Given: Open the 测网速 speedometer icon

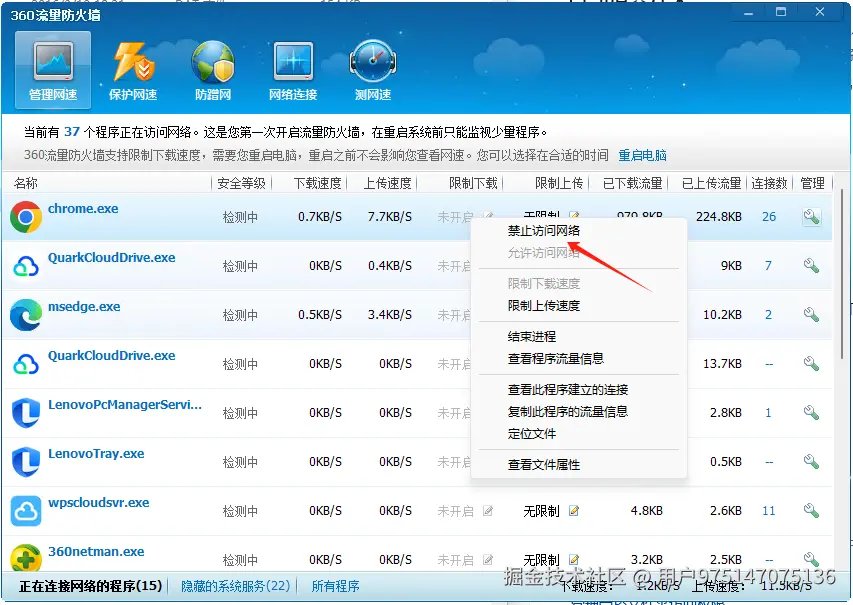Looking at the screenshot, I should pyautogui.click(x=373, y=62).
